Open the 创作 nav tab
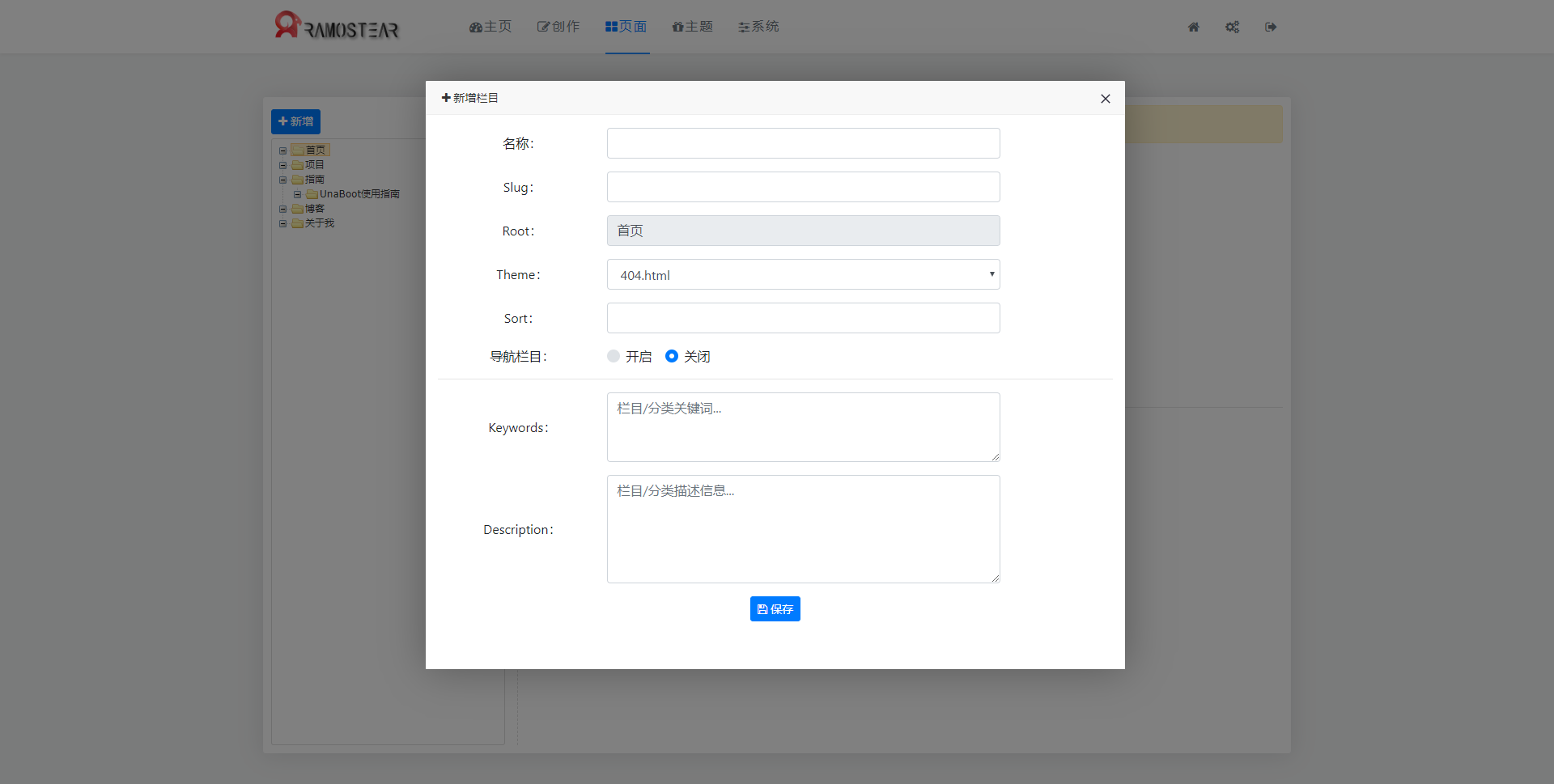 point(558,27)
